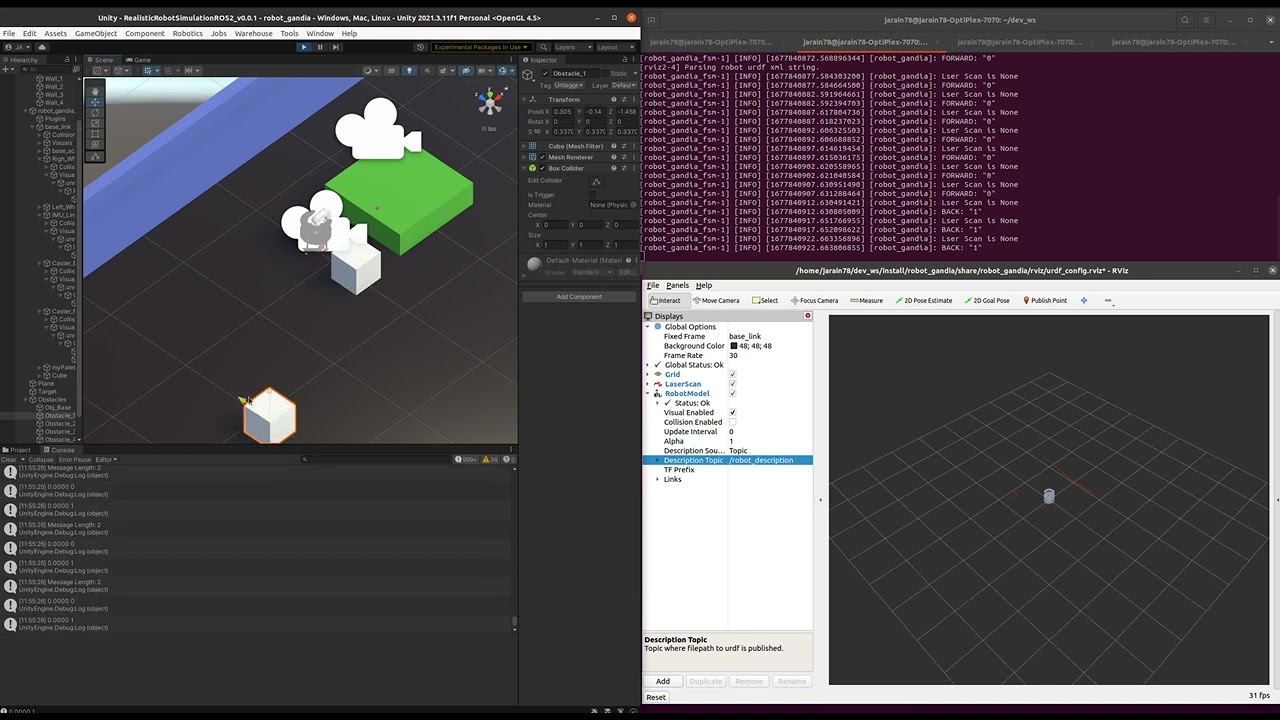This screenshot has height=720, width=1280.
Task: Collapse Global Options in RViz Displays
Action: click(x=648, y=327)
